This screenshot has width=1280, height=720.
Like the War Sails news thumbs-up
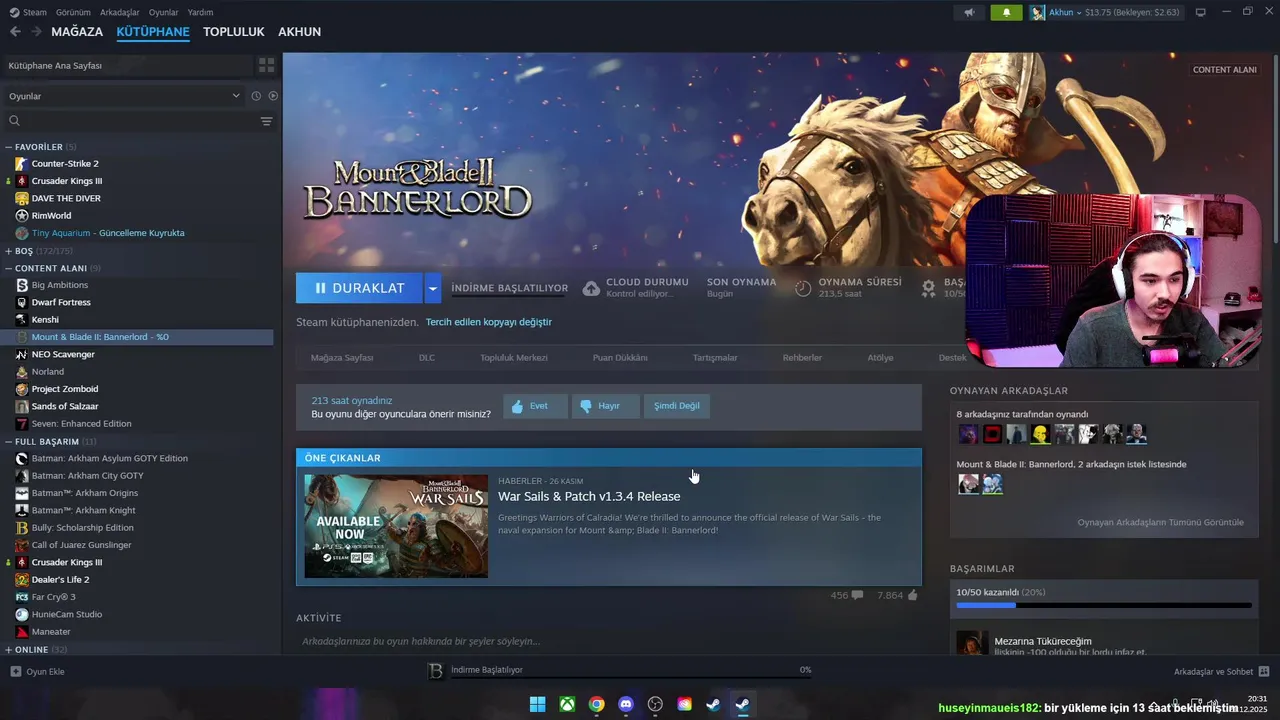(x=913, y=595)
